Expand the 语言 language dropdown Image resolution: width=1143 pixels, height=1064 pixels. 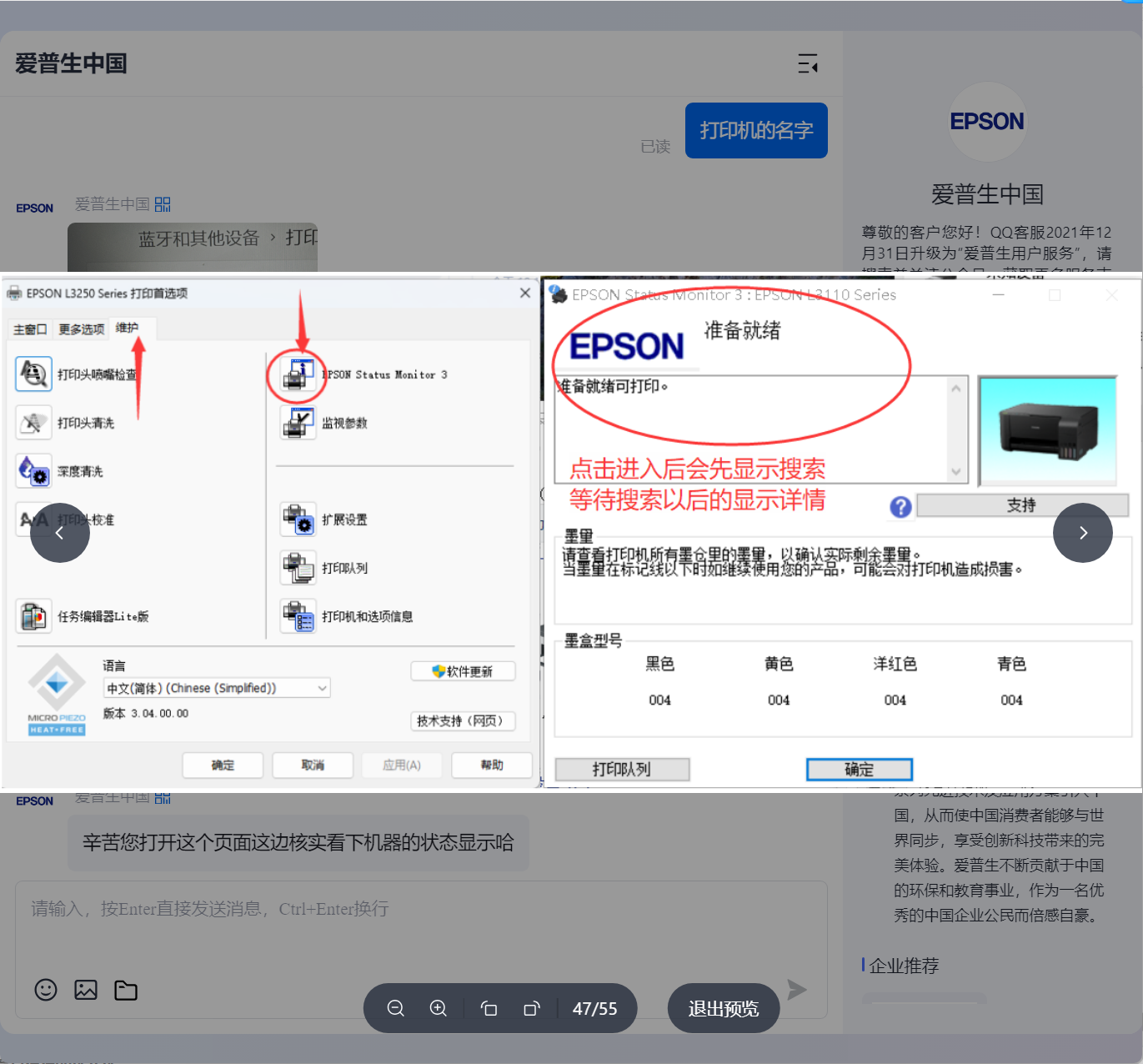[217, 688]
